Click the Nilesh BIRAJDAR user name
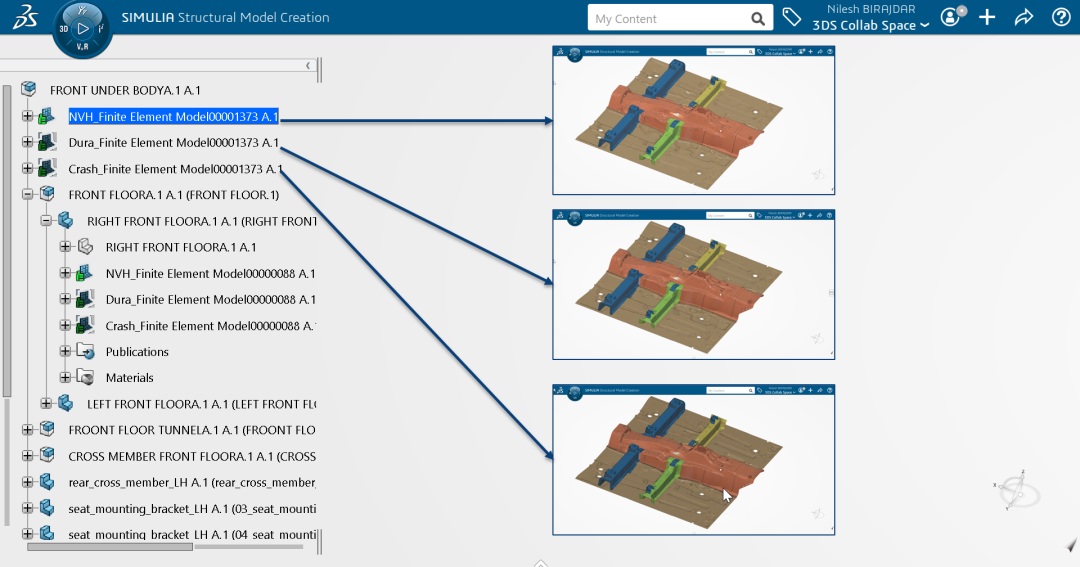This screenshot has height=567, width=1080. pos(871,9)
